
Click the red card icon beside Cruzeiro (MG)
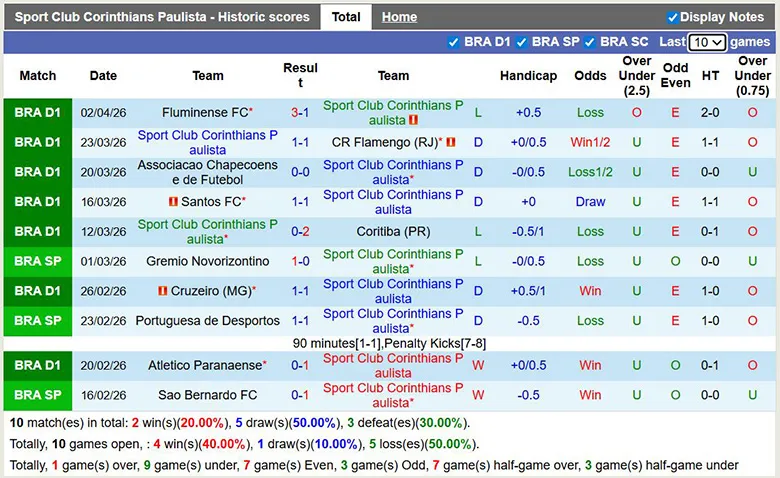tap(163, 291)
